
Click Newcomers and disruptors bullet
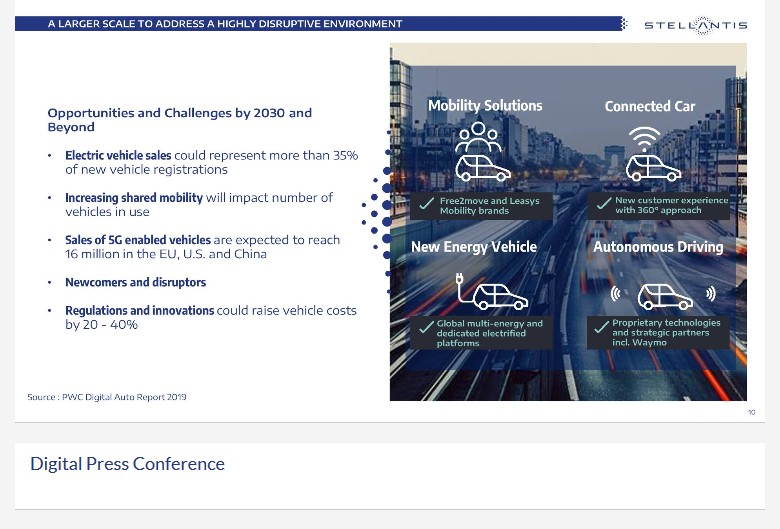(x=135, y=282)
